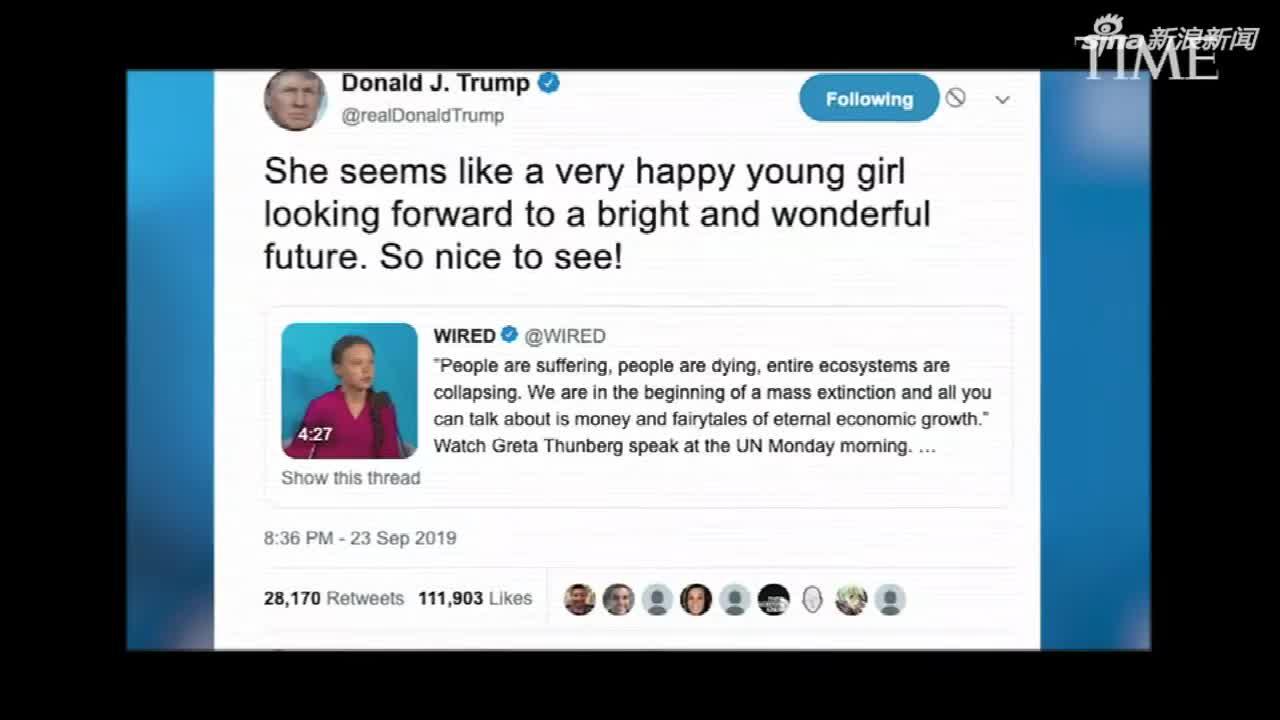
Task: Open the @WIRED handle link
Action: click(565, 336)
